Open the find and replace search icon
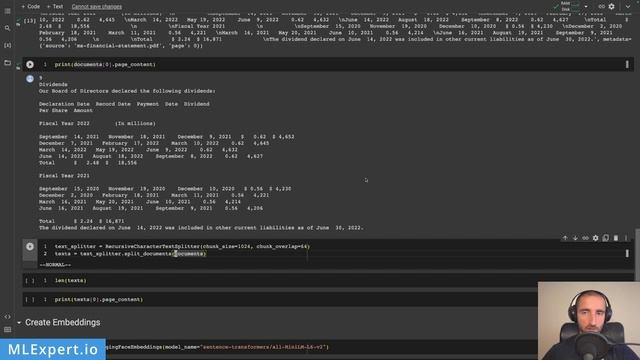The image size is (640, 360). point(7,28)
